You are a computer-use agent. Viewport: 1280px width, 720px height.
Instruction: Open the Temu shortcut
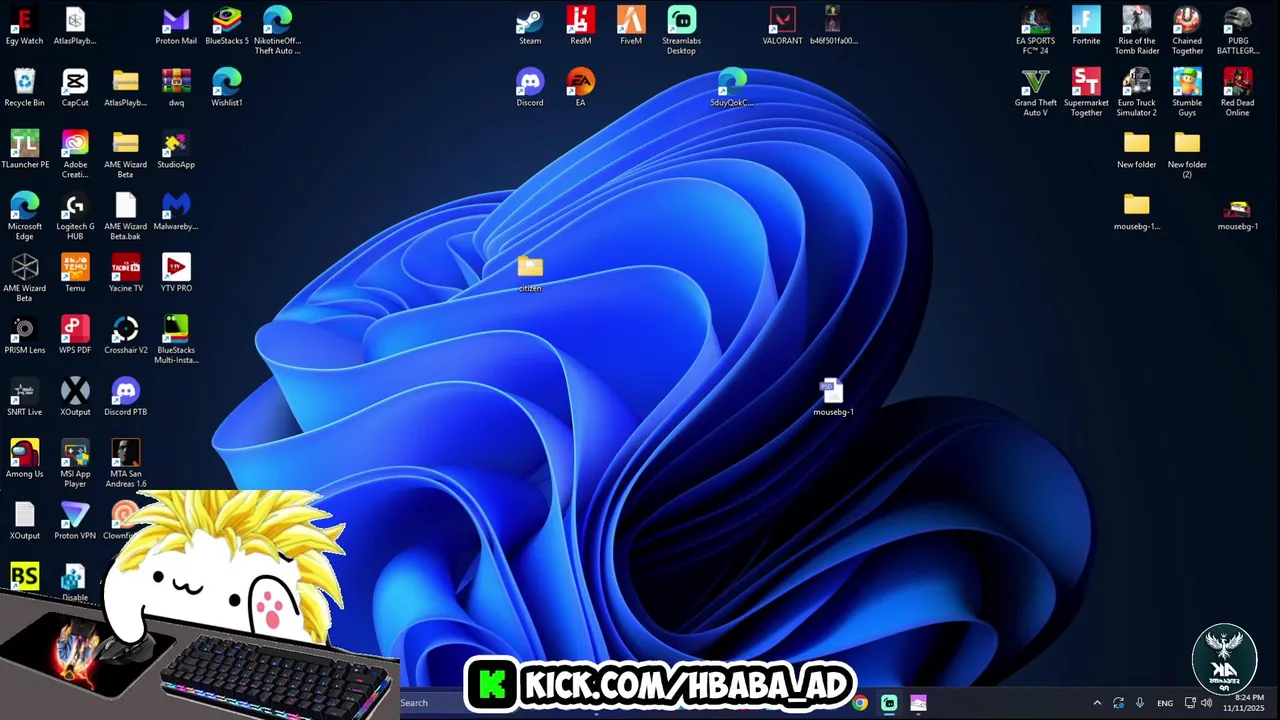pos(75,273)
